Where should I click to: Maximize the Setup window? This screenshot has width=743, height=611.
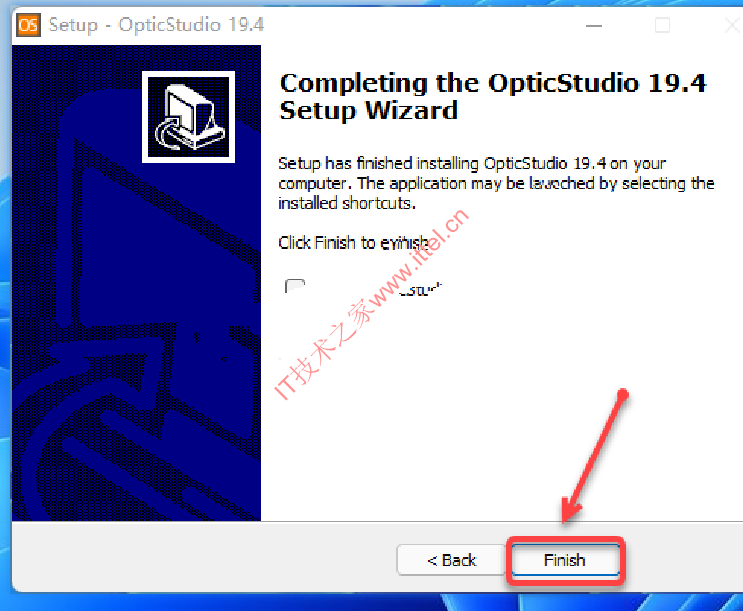coord(662,25)
